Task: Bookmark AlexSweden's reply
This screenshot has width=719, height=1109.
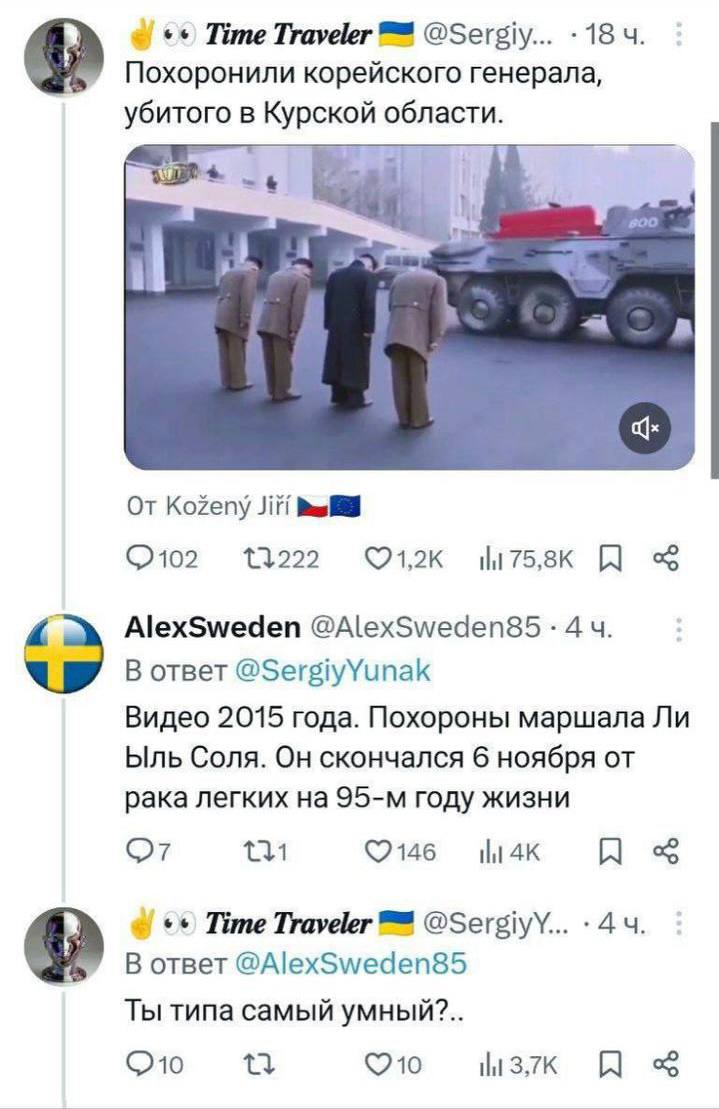Action: click(x=609, y=852)
